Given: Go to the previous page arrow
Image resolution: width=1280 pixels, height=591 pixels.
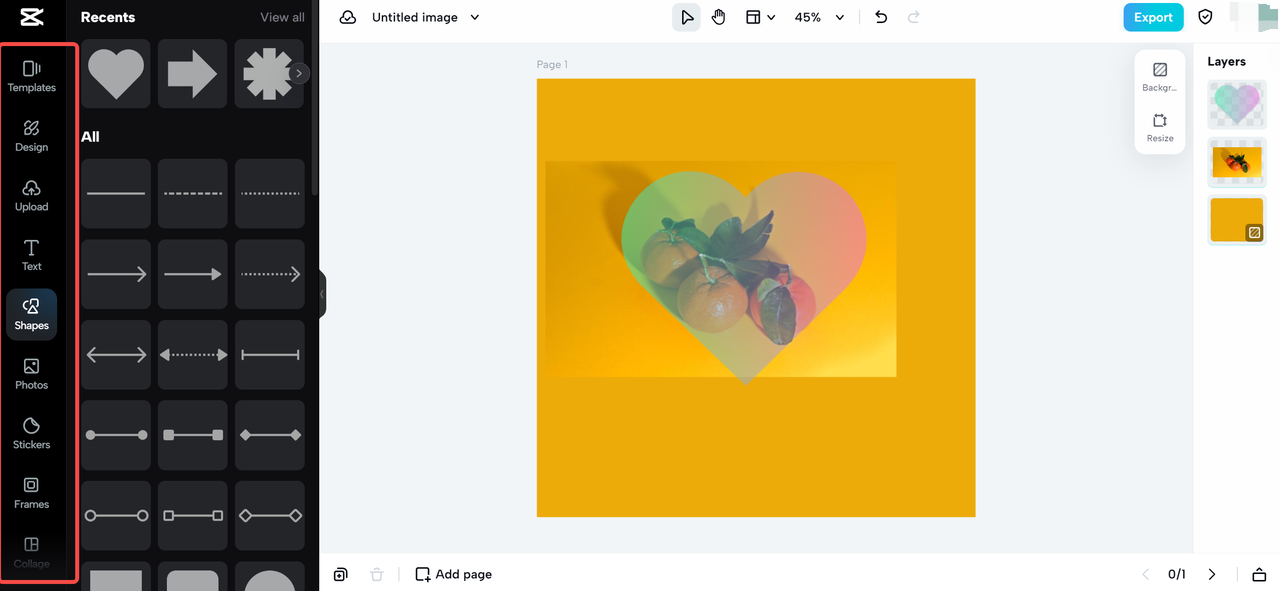Looking at the screenshot, I should click(x=1146, y=574).
